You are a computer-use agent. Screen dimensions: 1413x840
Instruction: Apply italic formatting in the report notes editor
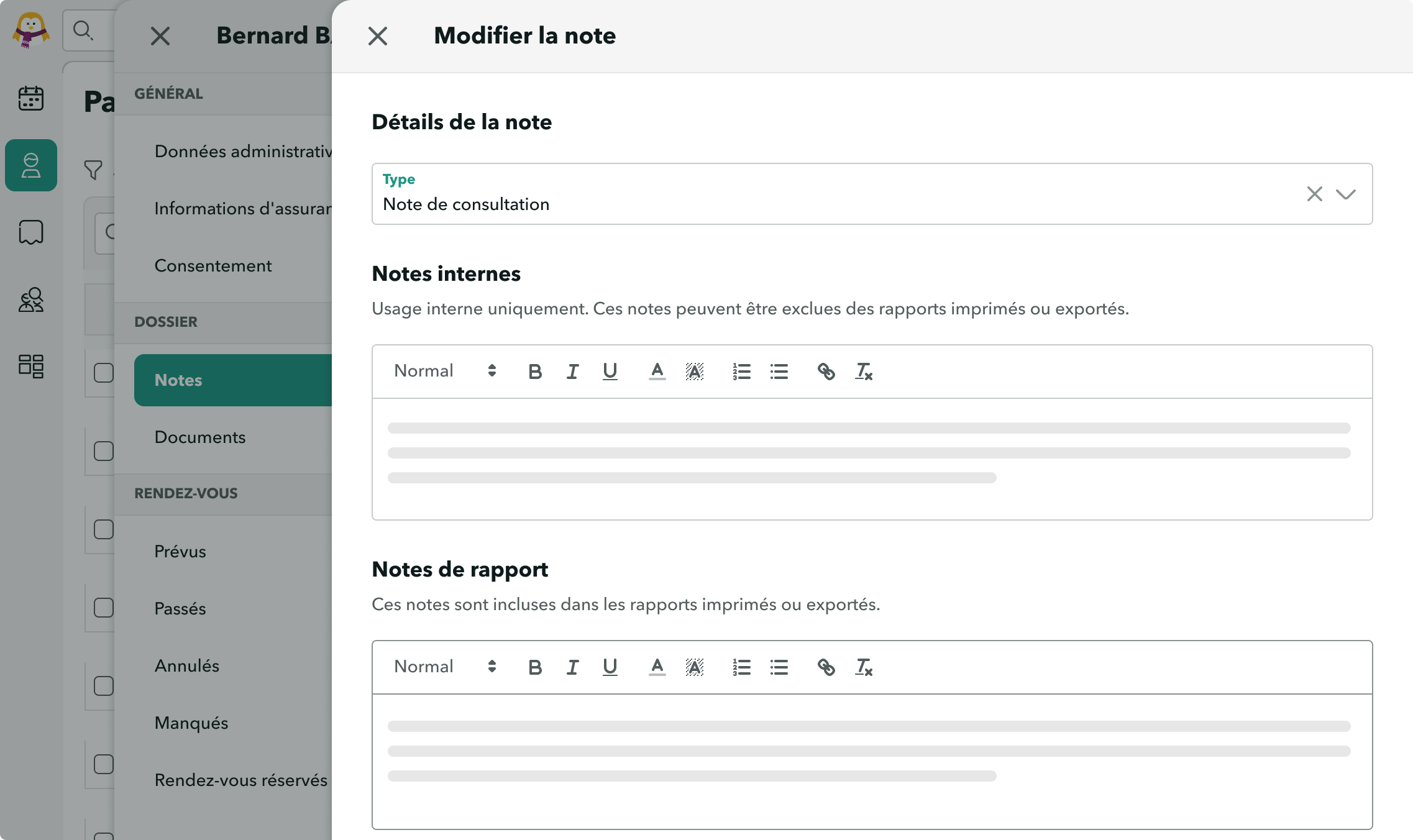[x=572, y=667]
